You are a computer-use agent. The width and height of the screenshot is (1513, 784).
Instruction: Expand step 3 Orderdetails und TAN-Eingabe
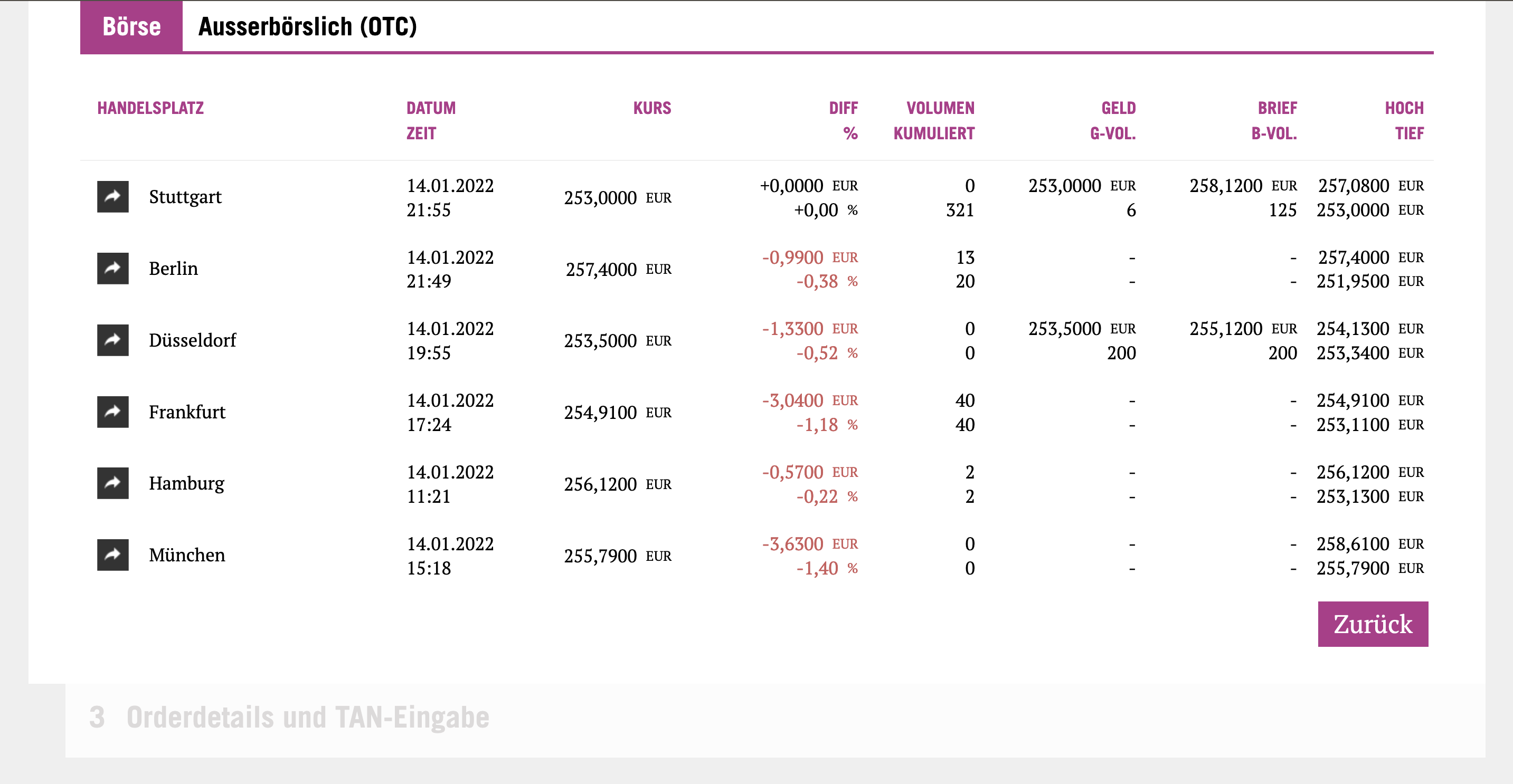[289, 717]
